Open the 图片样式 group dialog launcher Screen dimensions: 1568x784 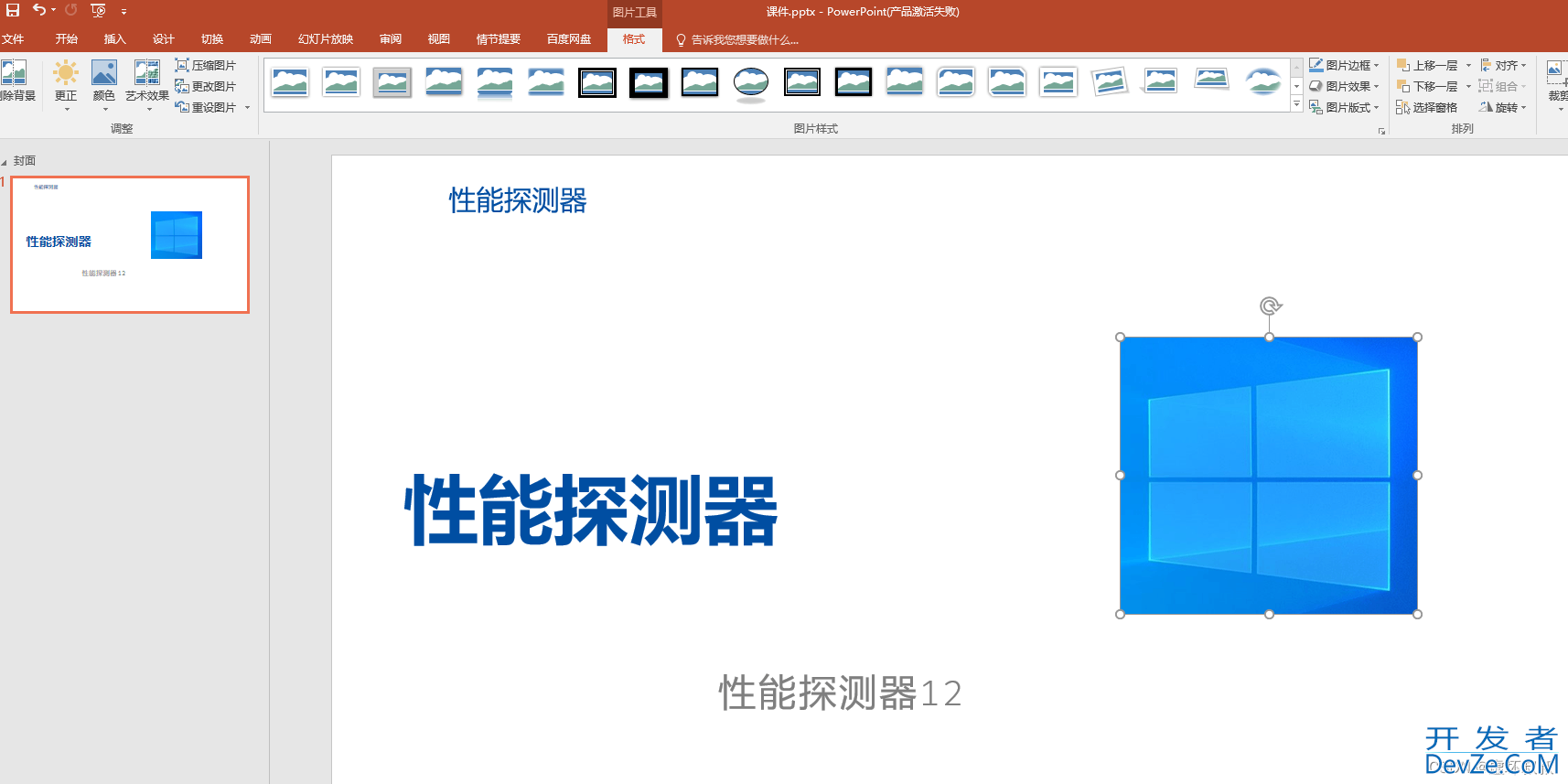(x=1381, y=132)
